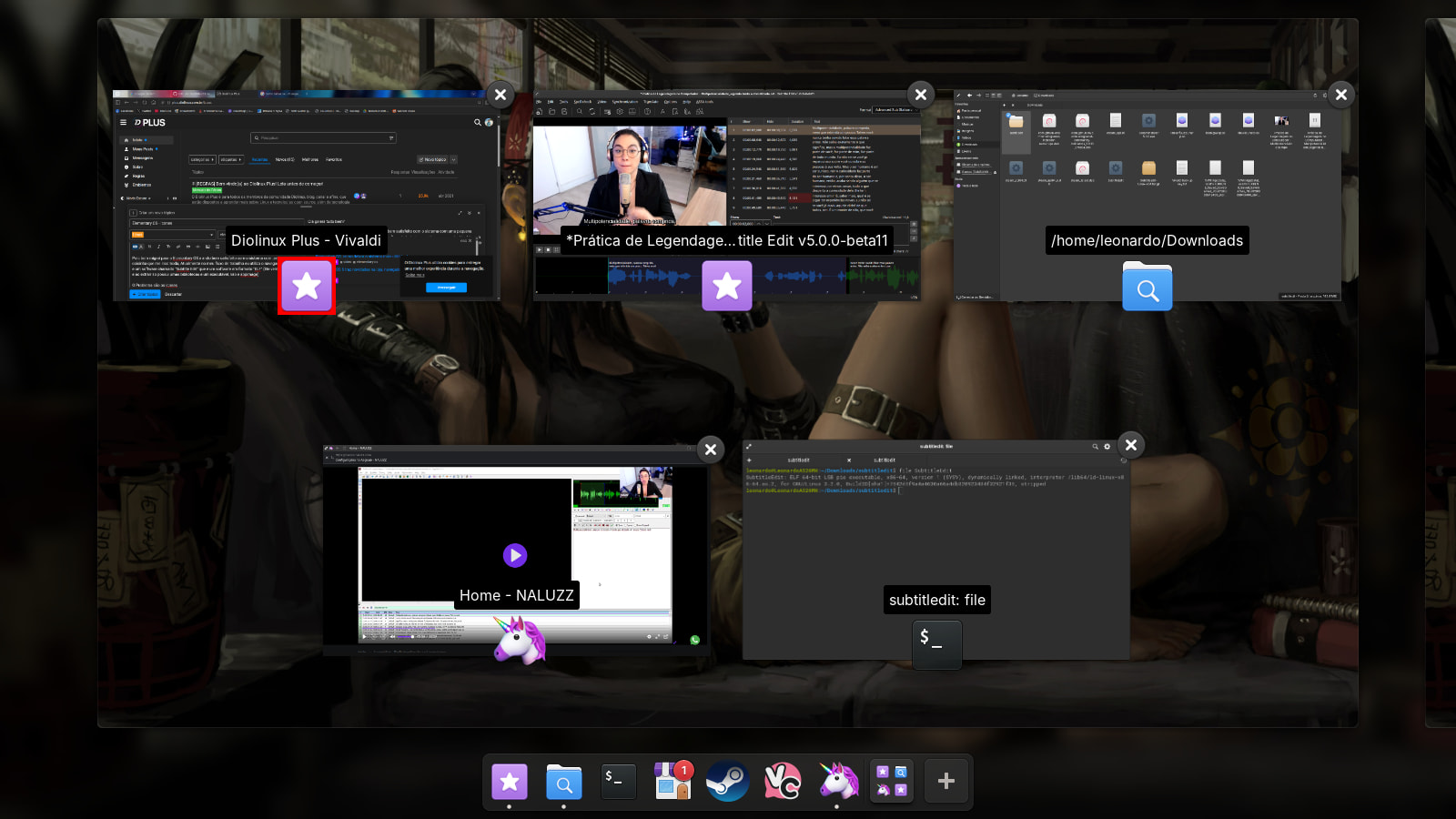Image resolution: width=1456 pixels, height=819 pixels.
Task: Click the unicorn app icon in the dock
Action: (838, 782)
